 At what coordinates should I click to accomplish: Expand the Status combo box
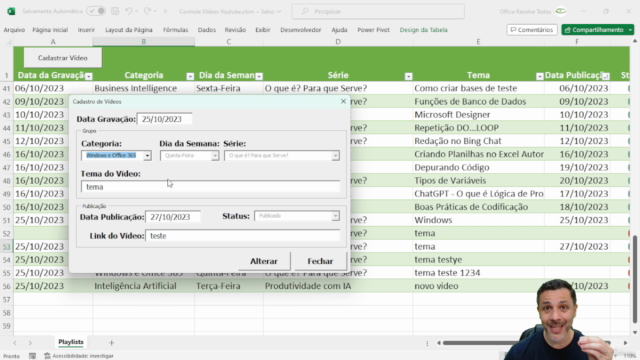335,216
